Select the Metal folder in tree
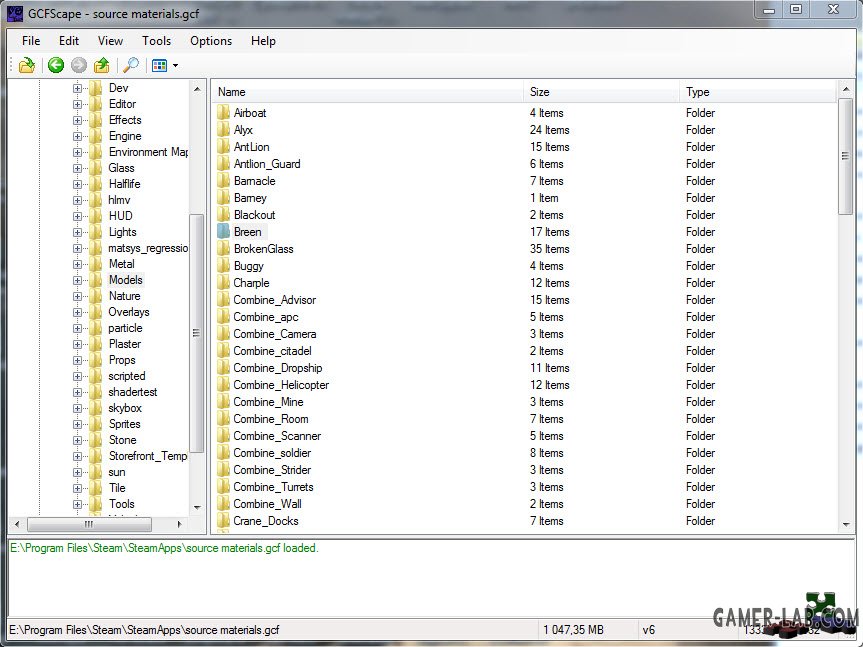The width and height of the screenshot is (863, 647). pyautogui.click(x=121, y=264)
